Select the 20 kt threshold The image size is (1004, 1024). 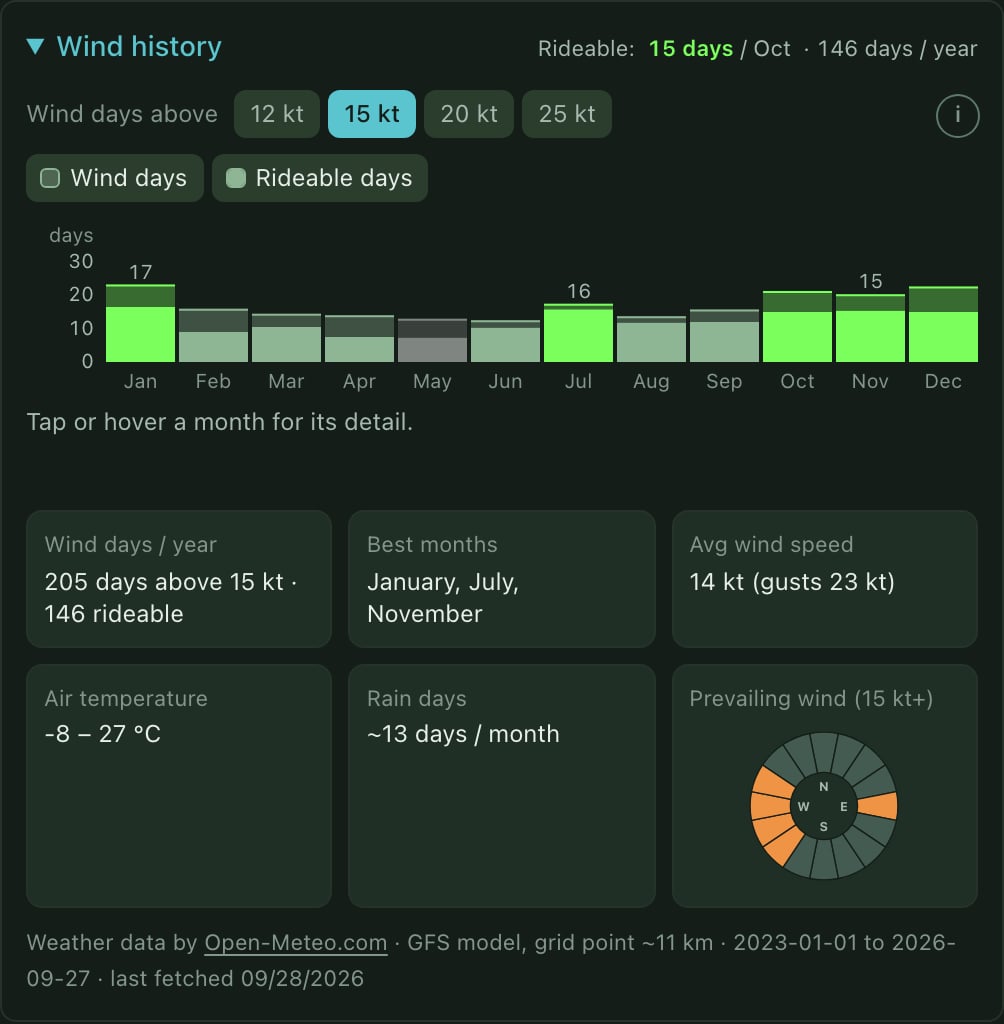pyautogui.click(x=469, y=114)
